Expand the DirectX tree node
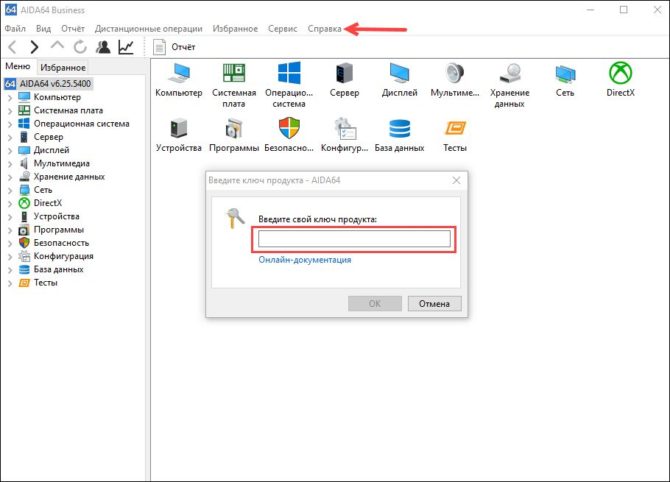This screenshot has width=670, height=482. tap(10, 203)
